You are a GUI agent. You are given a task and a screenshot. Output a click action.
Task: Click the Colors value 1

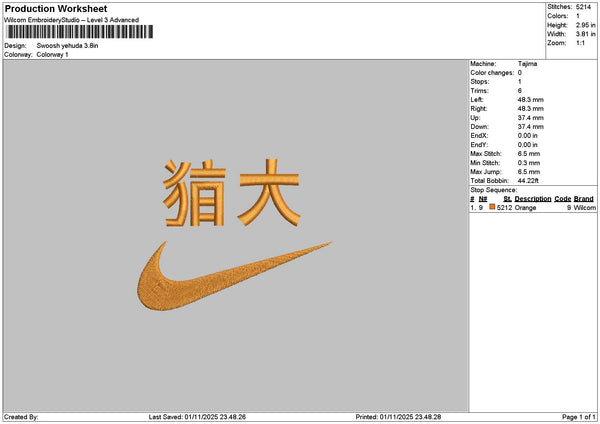coord(578,16)
